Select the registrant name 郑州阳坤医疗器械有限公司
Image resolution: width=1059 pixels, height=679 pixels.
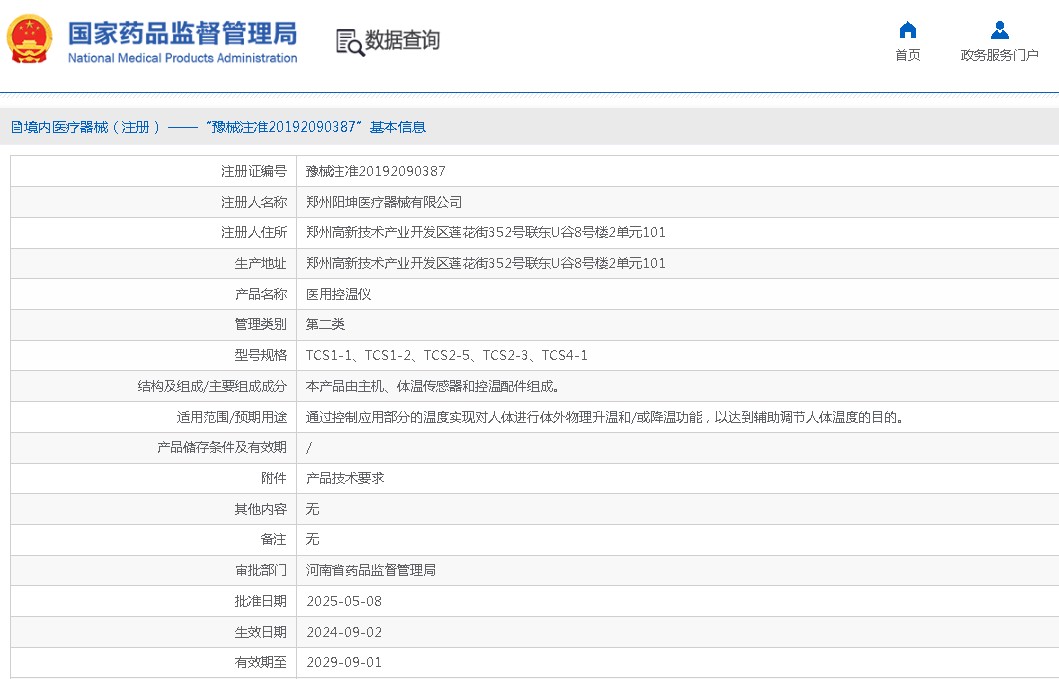pyautogui.click(x=387, y=201)
